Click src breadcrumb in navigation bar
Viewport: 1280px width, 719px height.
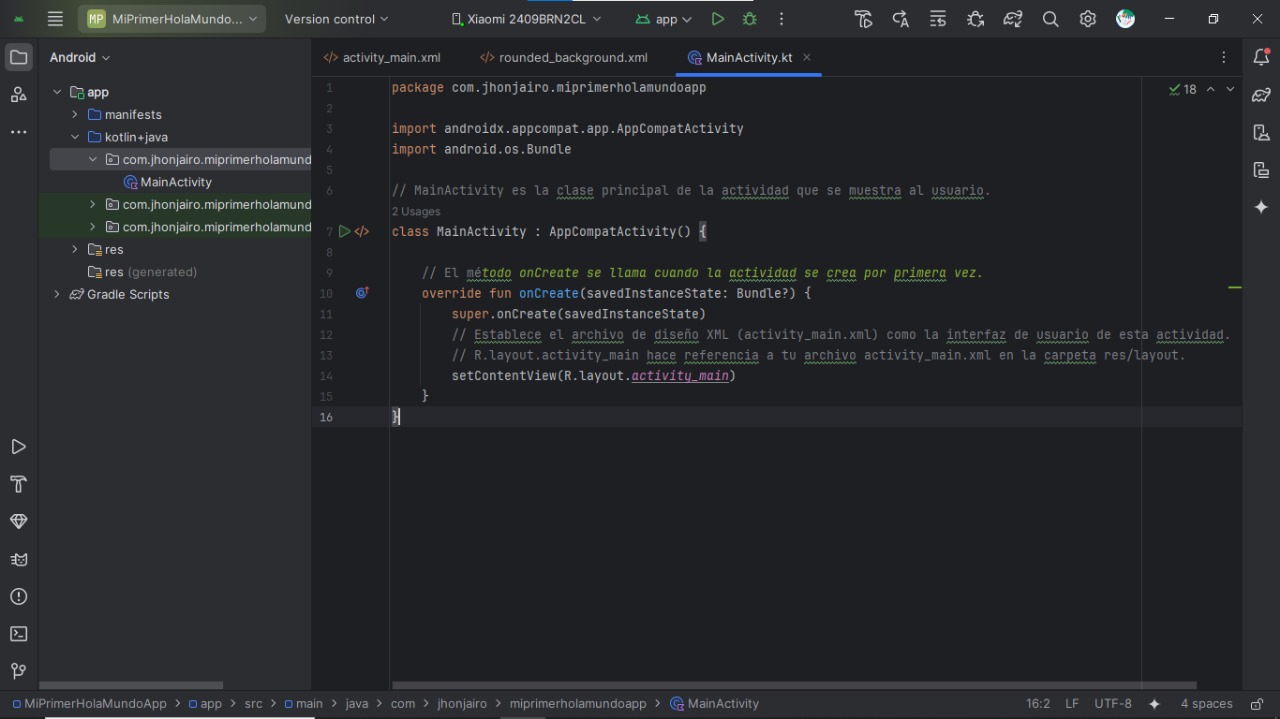pyautogui.click(x=254, y=704)
